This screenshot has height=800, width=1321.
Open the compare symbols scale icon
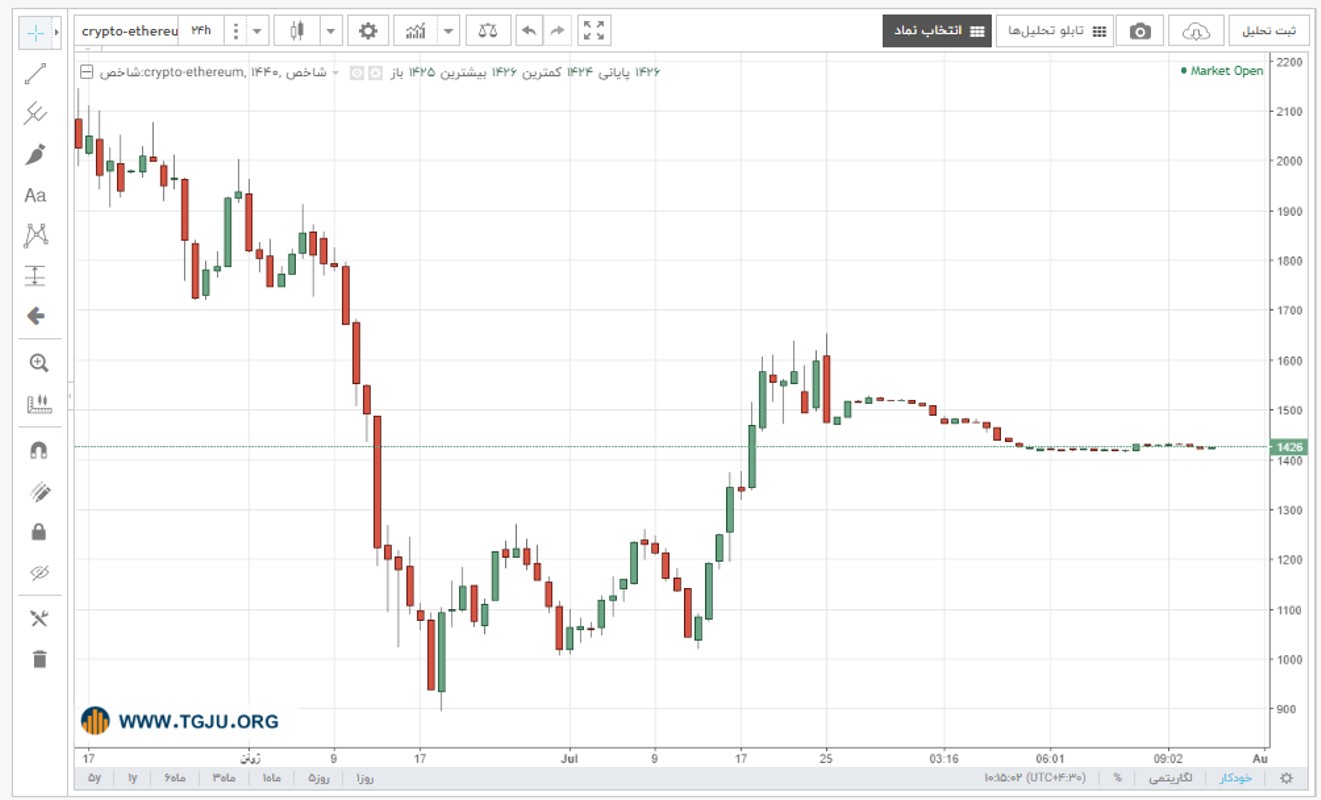[488, 31]
